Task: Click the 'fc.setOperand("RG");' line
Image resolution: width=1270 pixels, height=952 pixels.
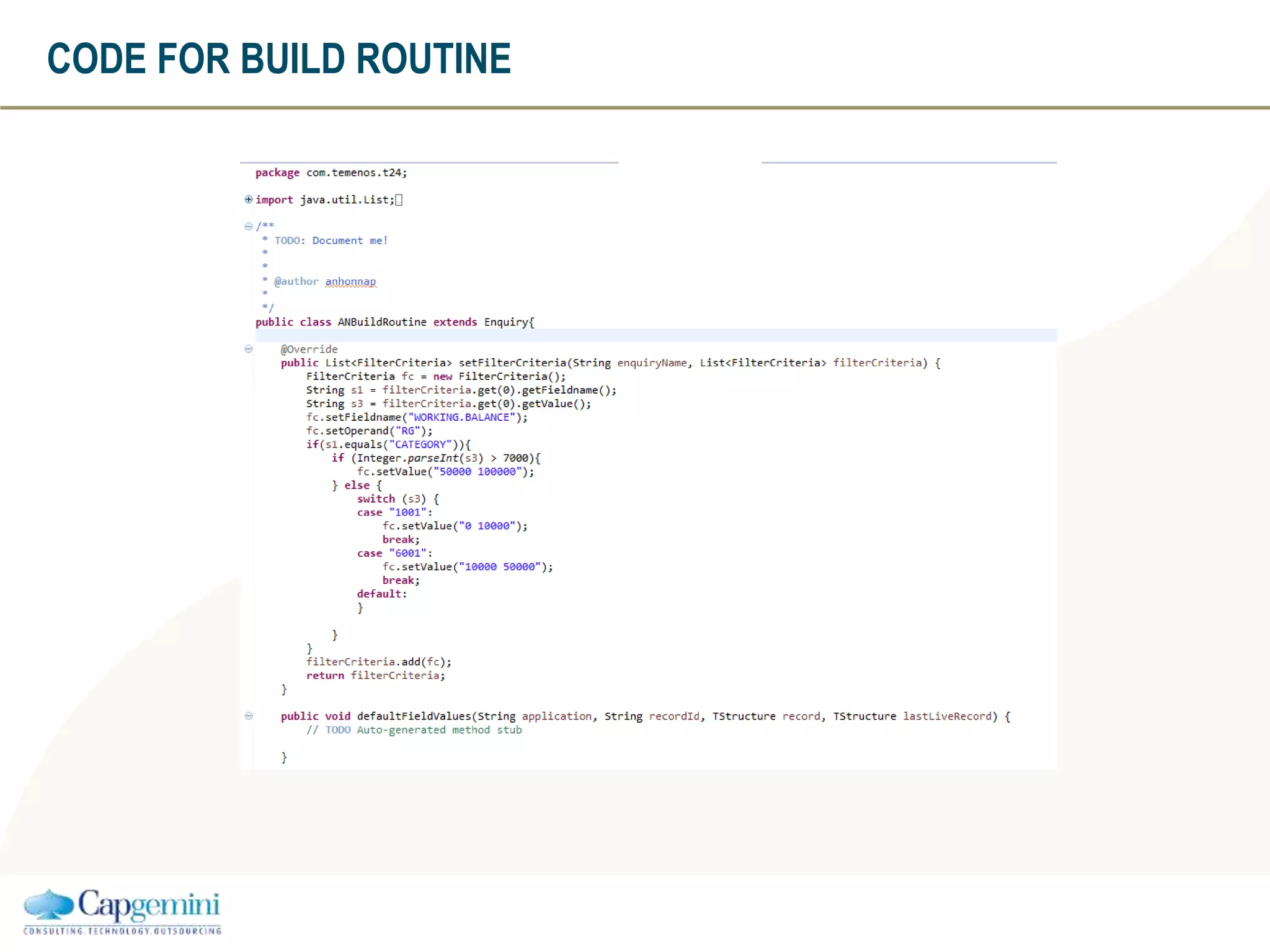Action: pos(370,431)
